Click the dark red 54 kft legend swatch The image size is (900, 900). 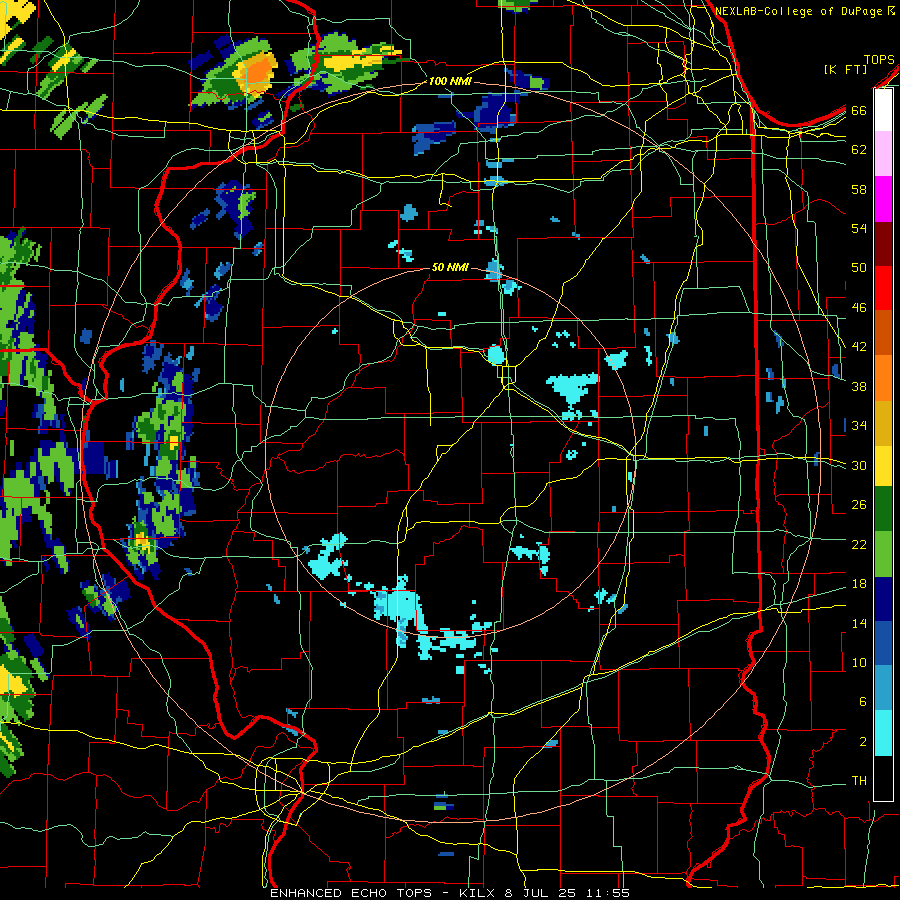pos(883,244)
